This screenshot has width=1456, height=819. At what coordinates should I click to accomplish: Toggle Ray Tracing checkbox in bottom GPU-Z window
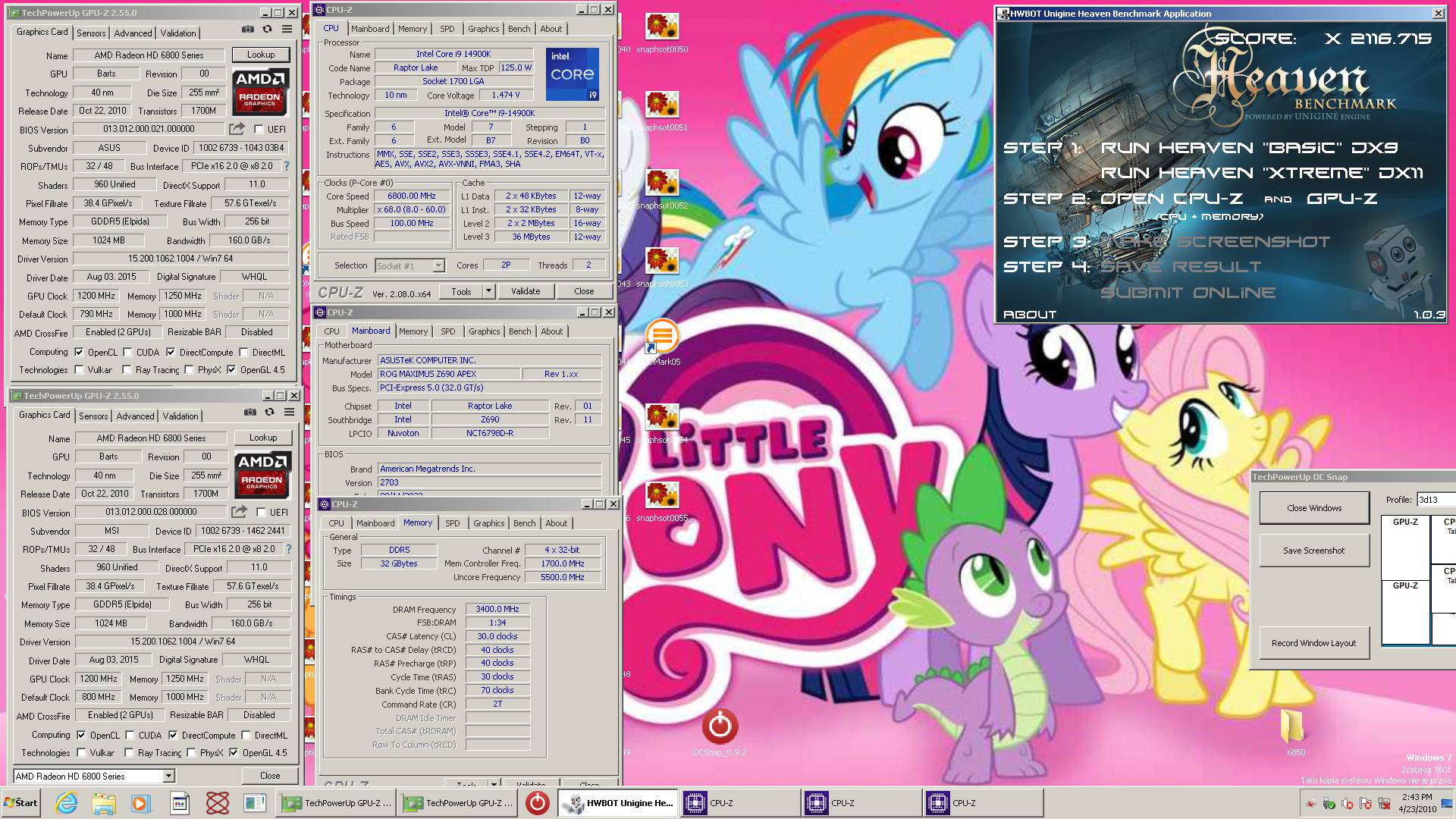pos(130,753)
